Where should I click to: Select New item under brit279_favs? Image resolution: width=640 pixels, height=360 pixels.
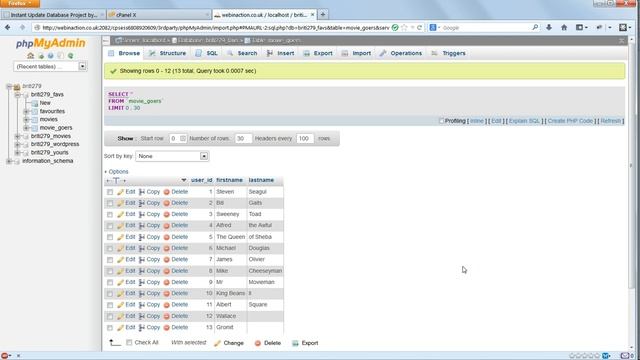pos(45,103)
